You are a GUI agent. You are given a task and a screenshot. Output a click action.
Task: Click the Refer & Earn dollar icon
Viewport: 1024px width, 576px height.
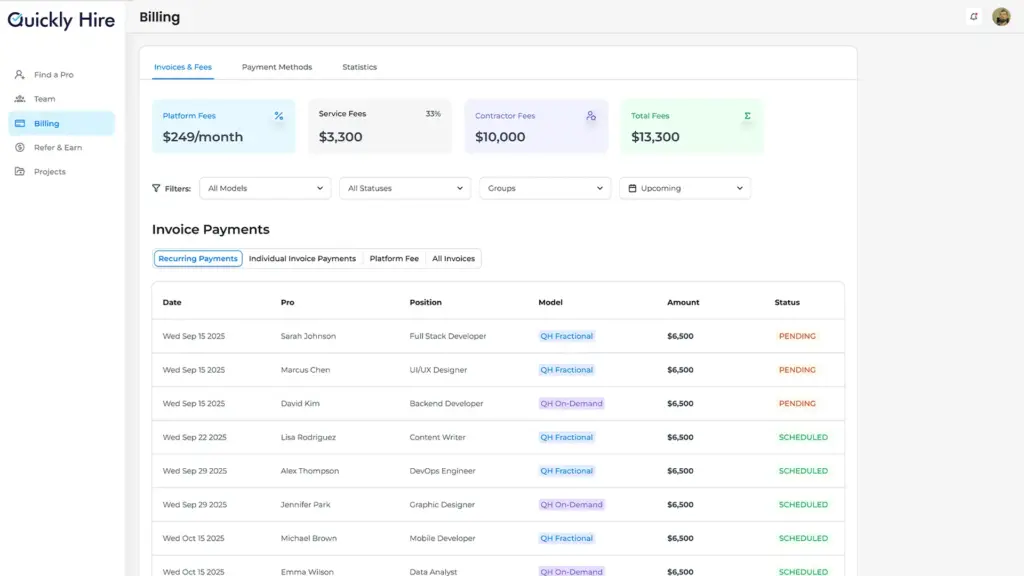(x=20, y=148)
